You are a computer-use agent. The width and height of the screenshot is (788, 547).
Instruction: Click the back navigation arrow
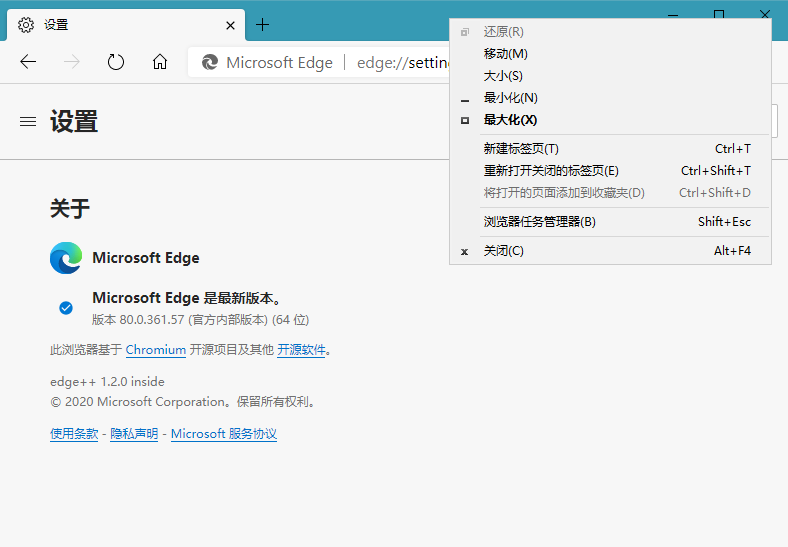pyautogui.click(x=28, y=62)
